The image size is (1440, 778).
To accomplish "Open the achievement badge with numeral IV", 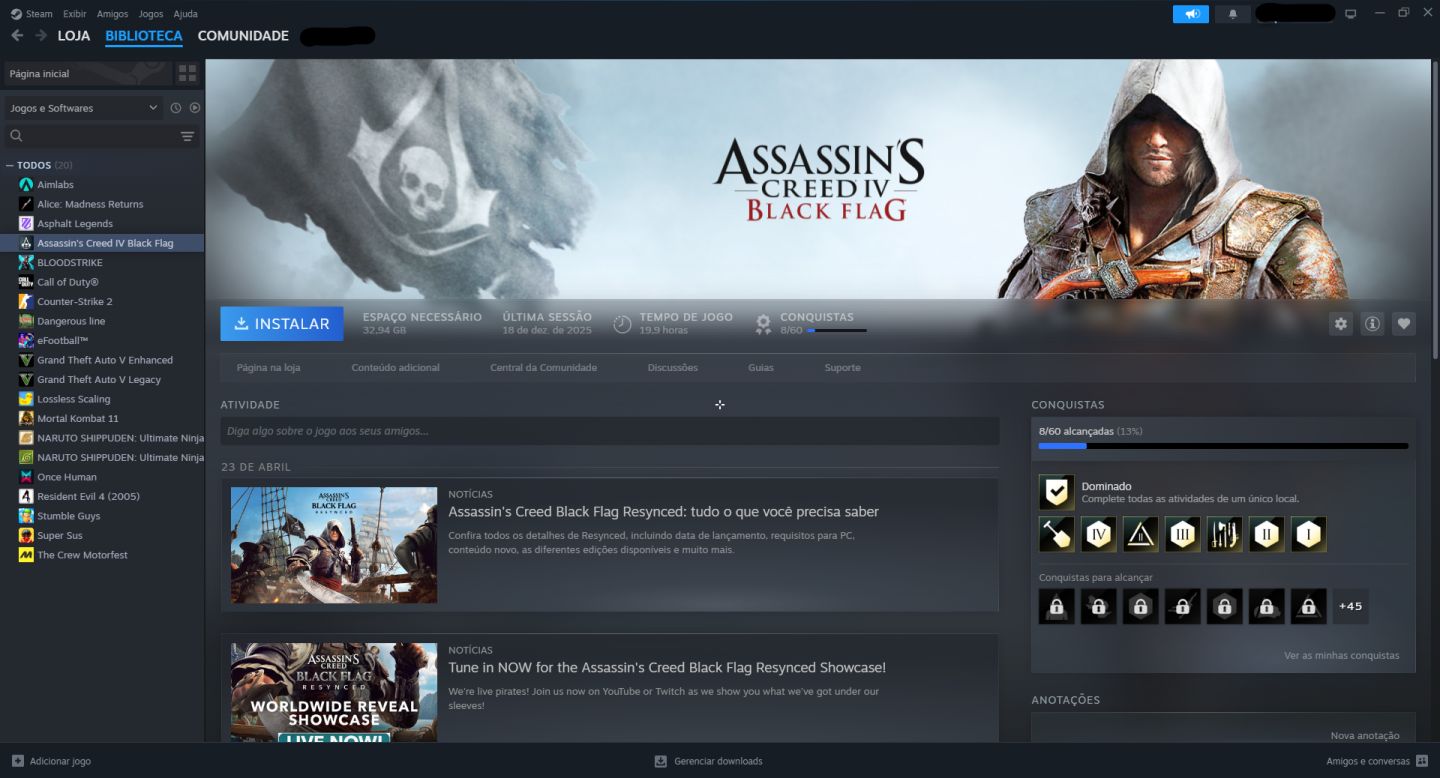I will (1099, 535).
